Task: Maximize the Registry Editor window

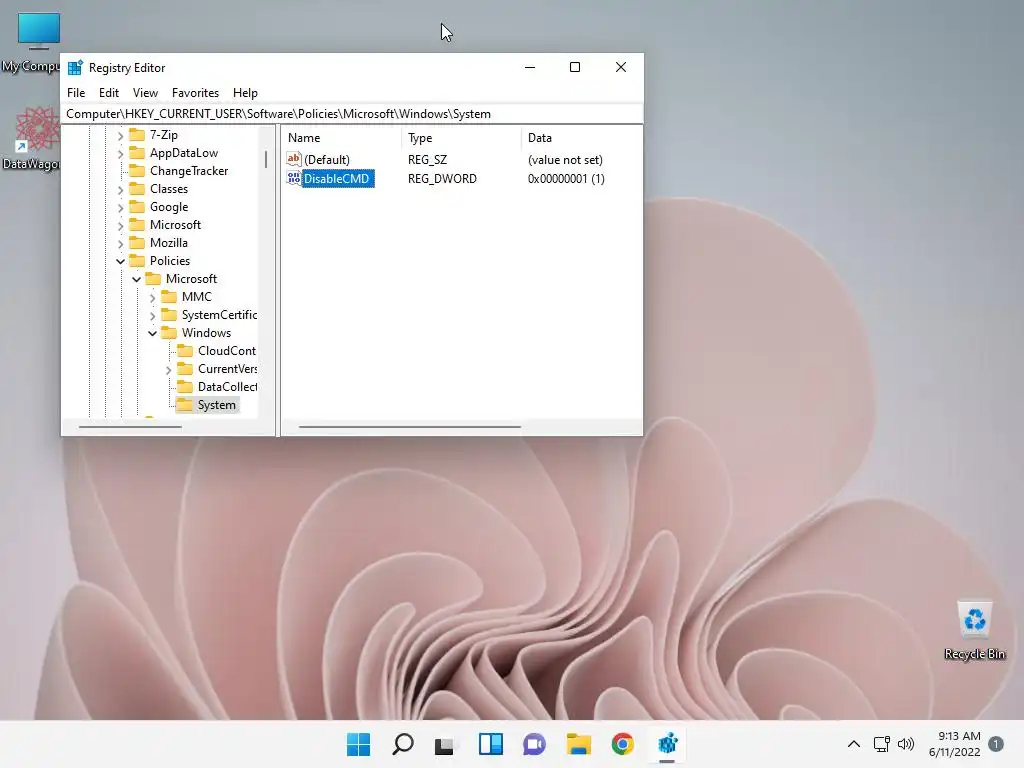Action: (x=575, y=67)
